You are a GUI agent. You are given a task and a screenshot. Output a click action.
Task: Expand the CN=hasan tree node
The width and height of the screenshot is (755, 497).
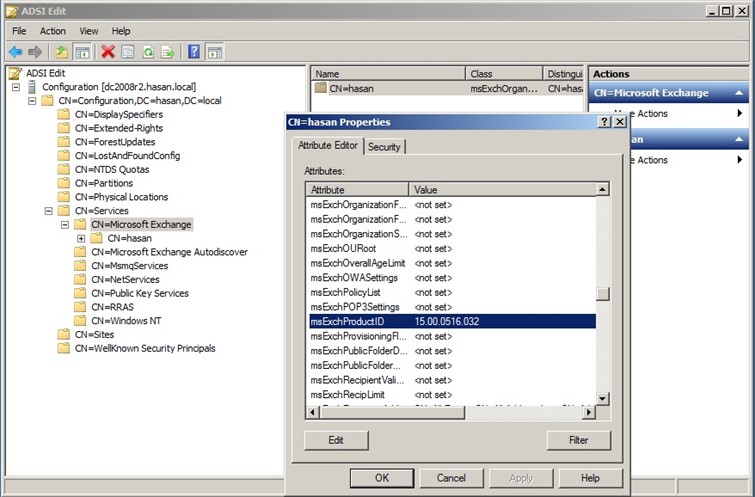(81, 238)
